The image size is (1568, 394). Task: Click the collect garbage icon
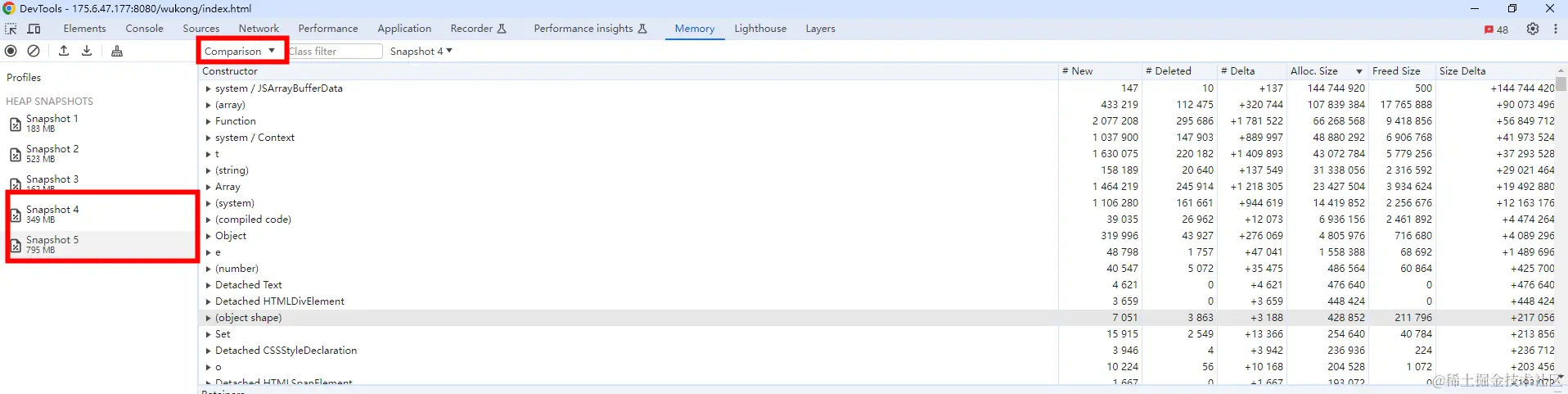(x=117, y=51)
